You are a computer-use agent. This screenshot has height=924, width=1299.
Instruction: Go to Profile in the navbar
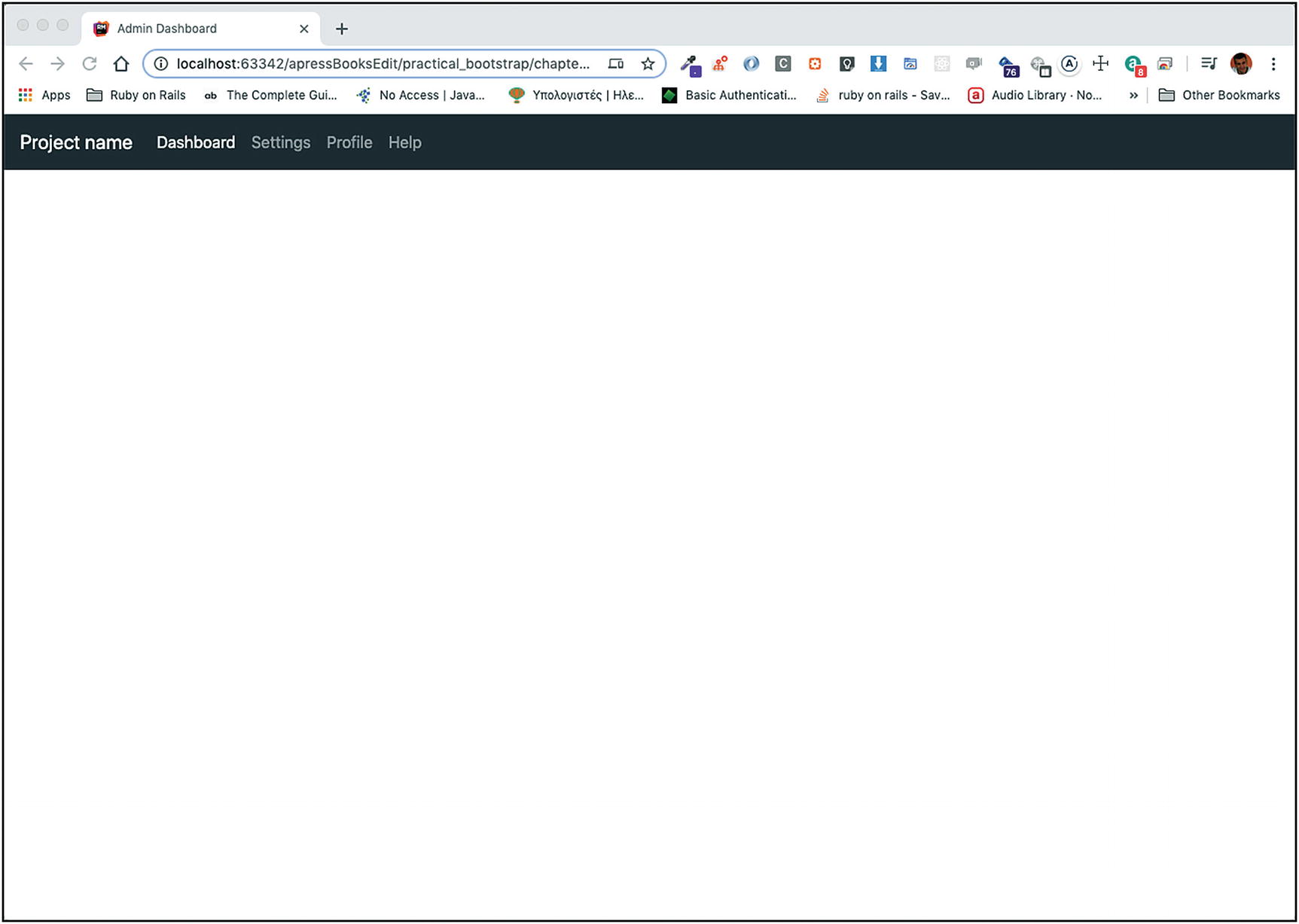click(349, 142)
